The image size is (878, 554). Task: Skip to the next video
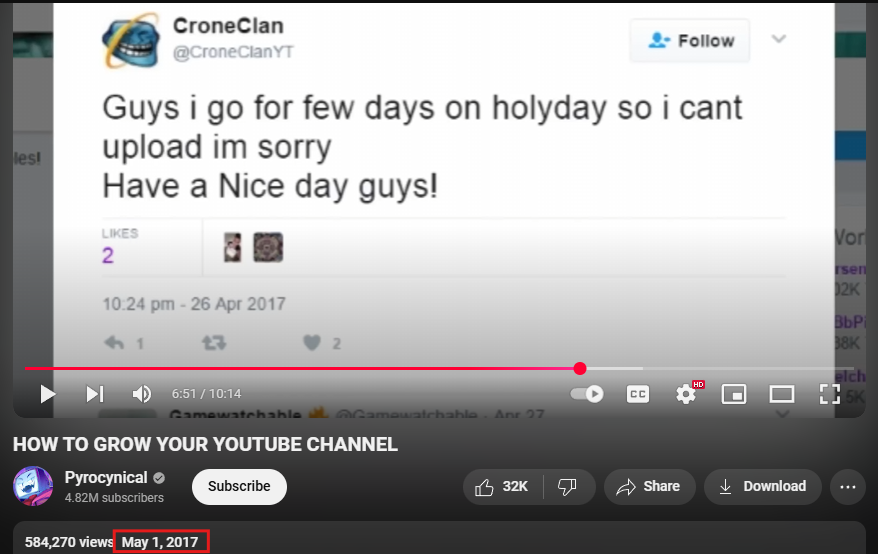[95, 394]
